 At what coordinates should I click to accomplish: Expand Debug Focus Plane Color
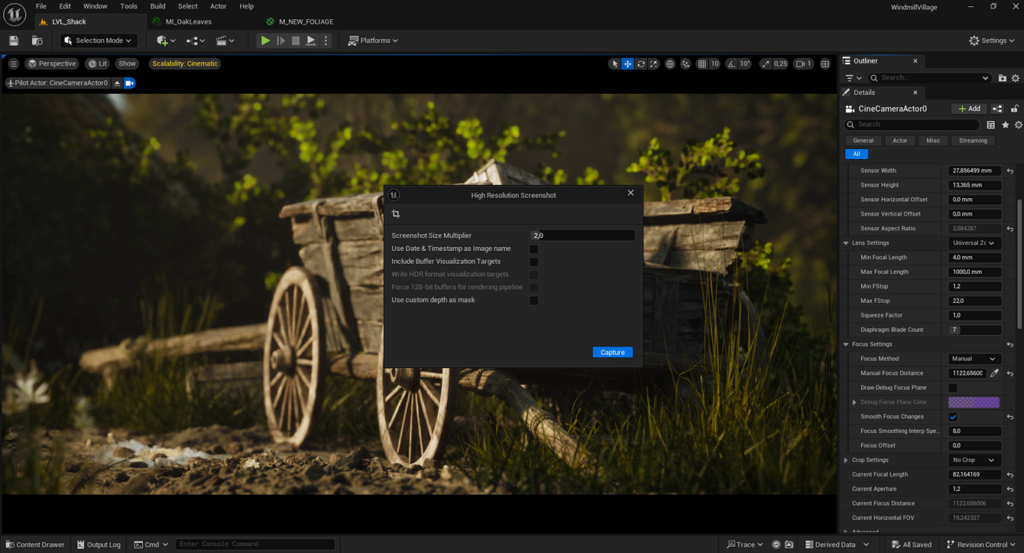854,402
